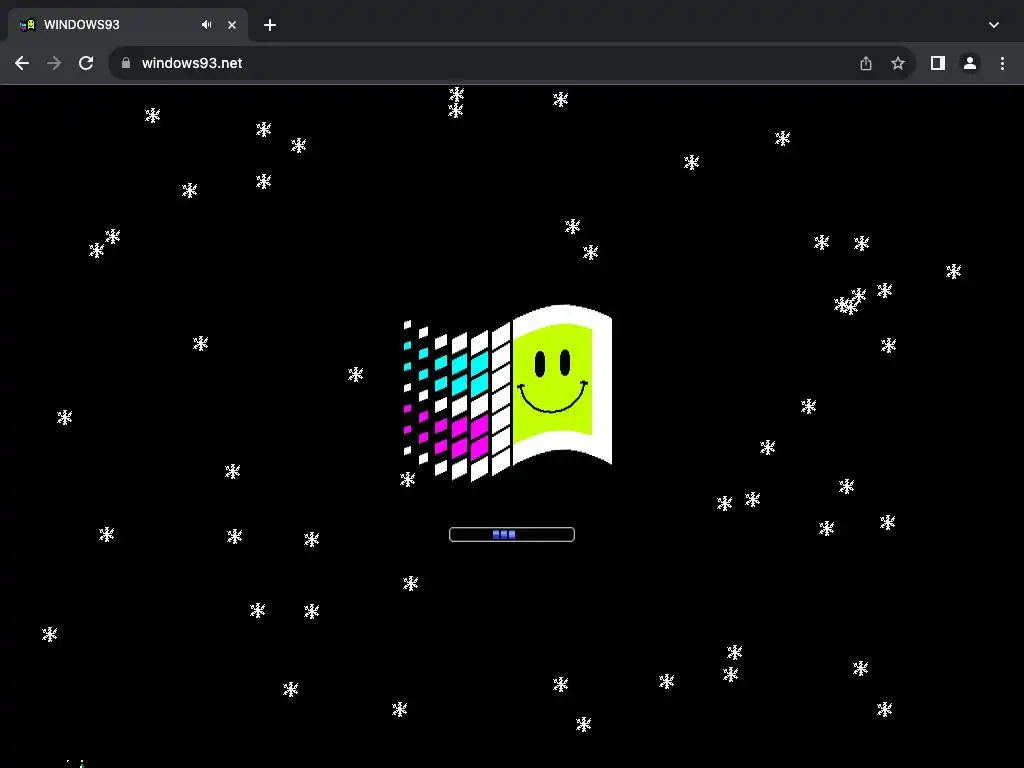The height and width of the screenshot is (768, 1024).
Task: Mute the WINDOWS93 tab audio
Action: 207,25
